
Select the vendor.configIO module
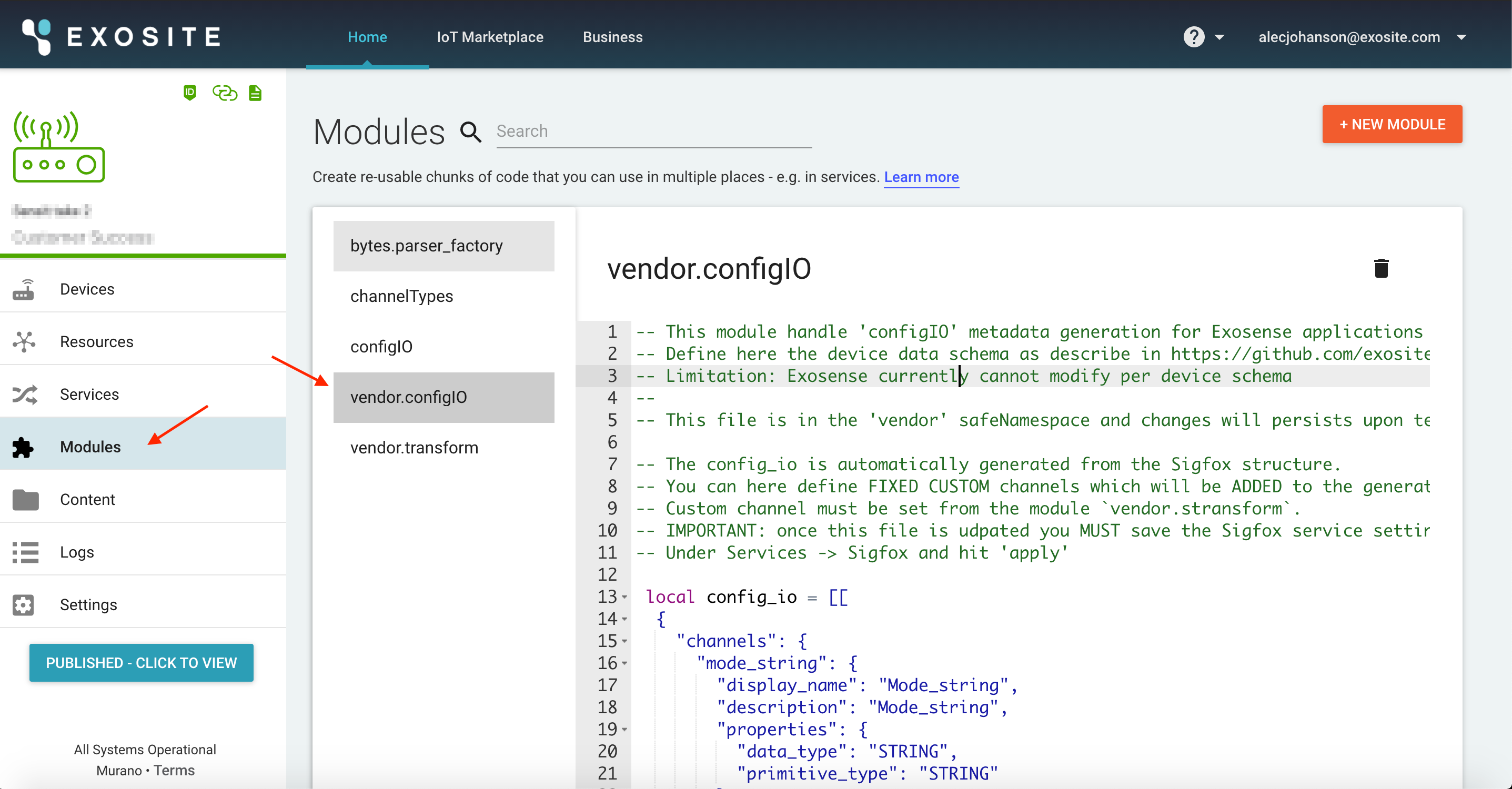click(x=443, y=398)
